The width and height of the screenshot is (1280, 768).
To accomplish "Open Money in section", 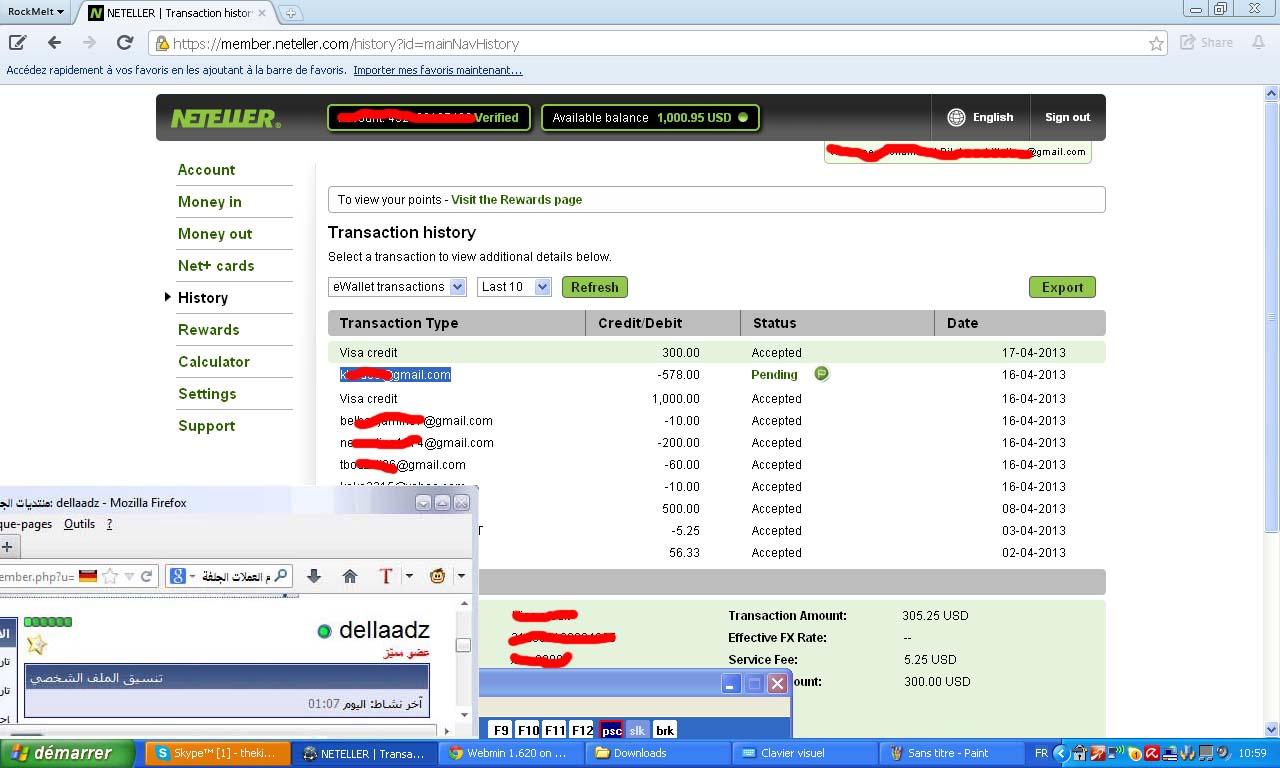I will pyautogui.click(x=209, y=202).
